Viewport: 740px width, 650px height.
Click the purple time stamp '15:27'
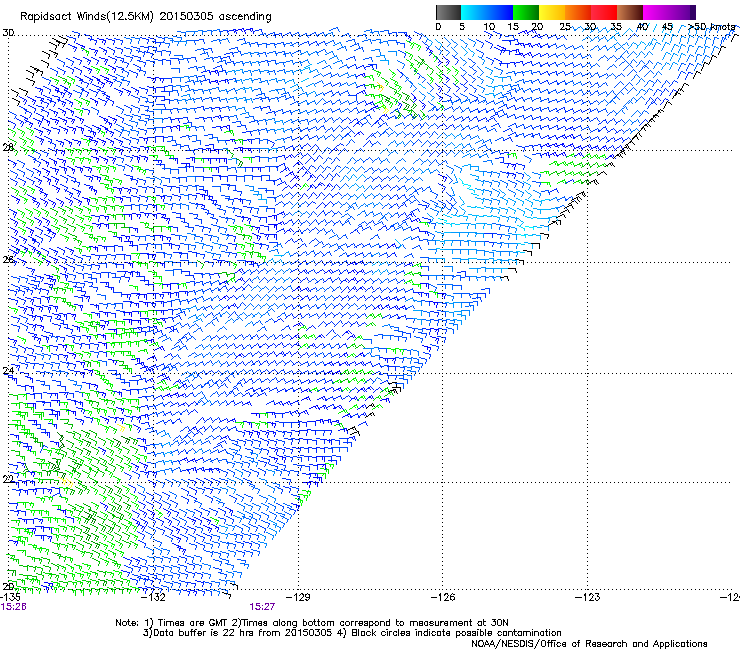(262, 607)
